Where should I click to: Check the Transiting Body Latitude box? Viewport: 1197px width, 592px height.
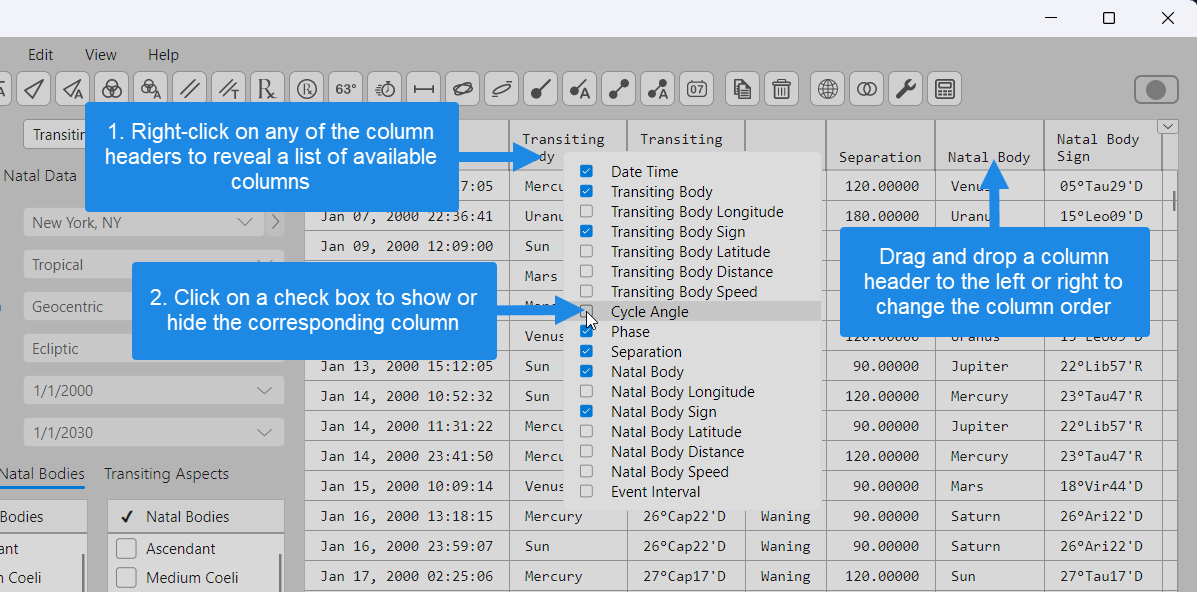coord(586,251)
